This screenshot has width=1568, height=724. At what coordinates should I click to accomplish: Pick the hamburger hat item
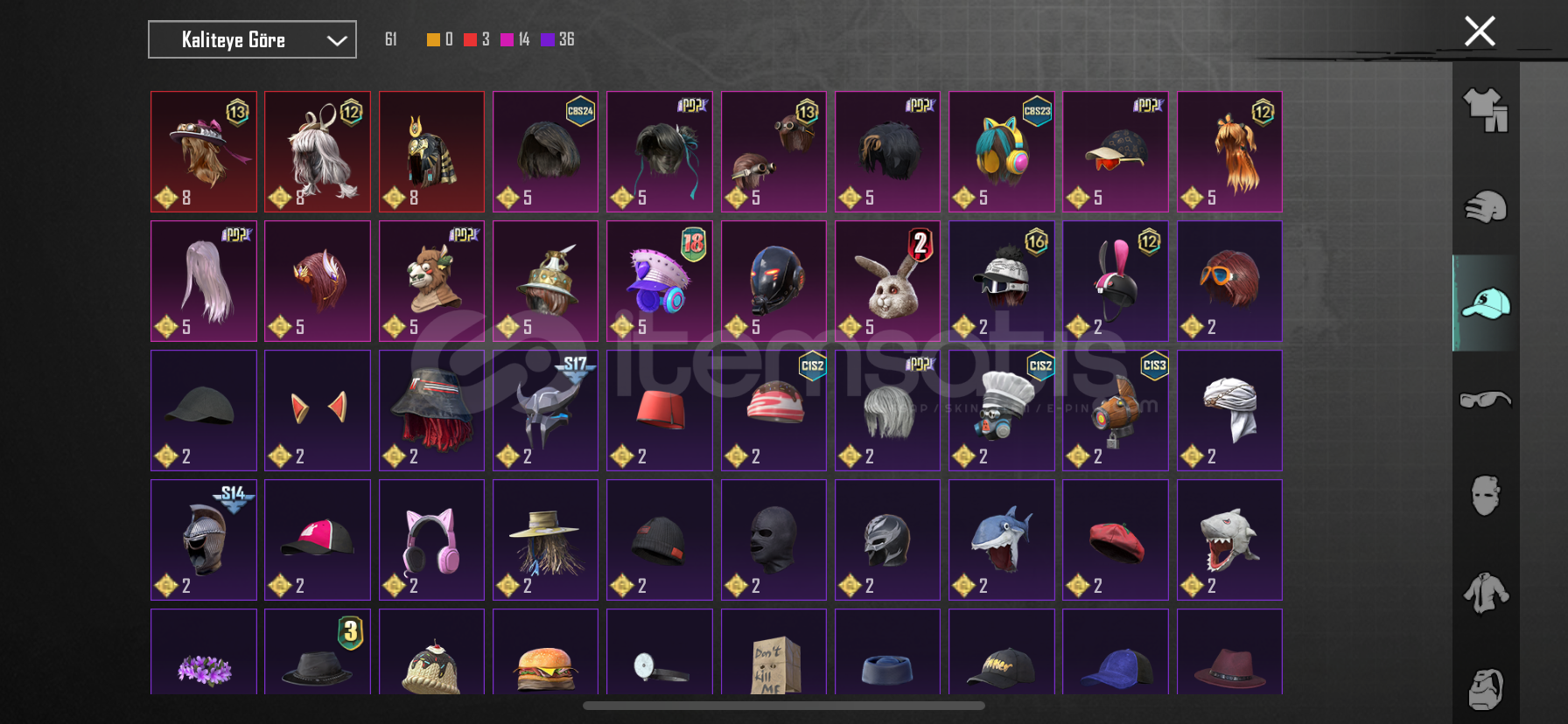coord(545,651)
